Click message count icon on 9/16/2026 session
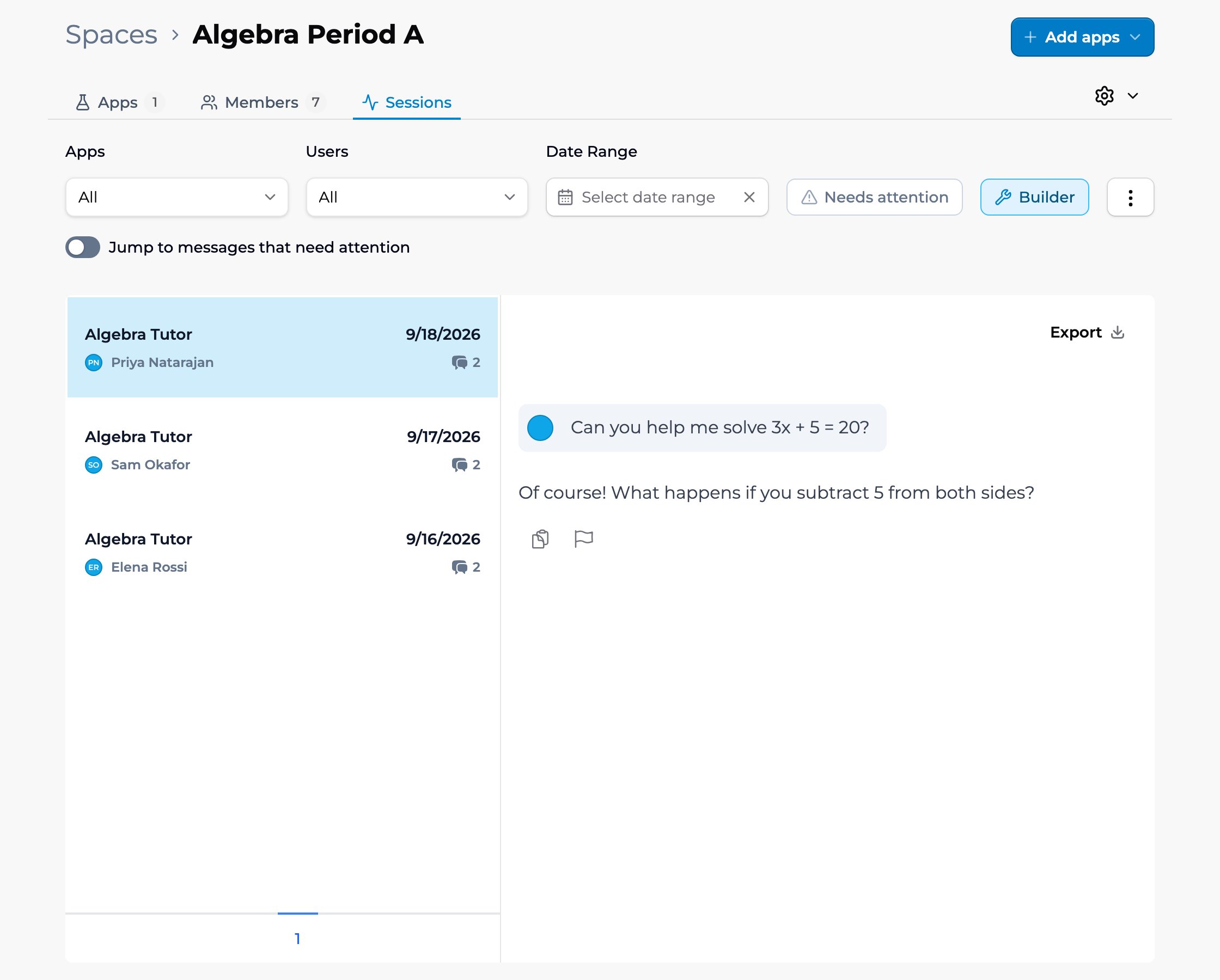This screenshot has width=1220, height=980. coord(460,567)
